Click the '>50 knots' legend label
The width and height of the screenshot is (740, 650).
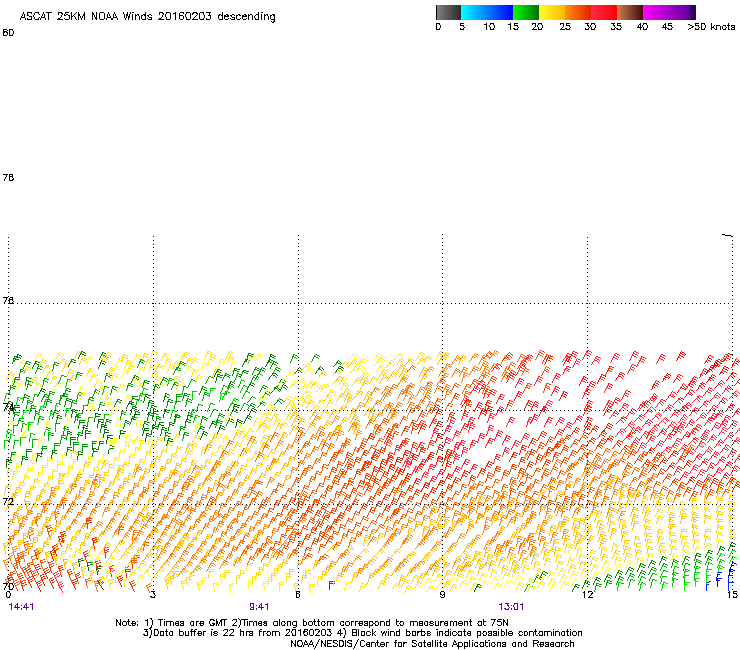[711, 27]
